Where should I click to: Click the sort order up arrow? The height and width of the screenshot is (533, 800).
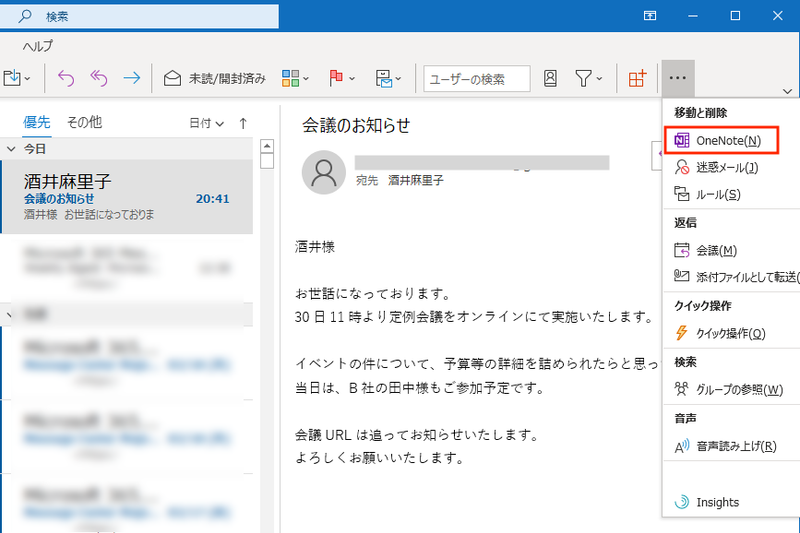[x=243, y=123]
